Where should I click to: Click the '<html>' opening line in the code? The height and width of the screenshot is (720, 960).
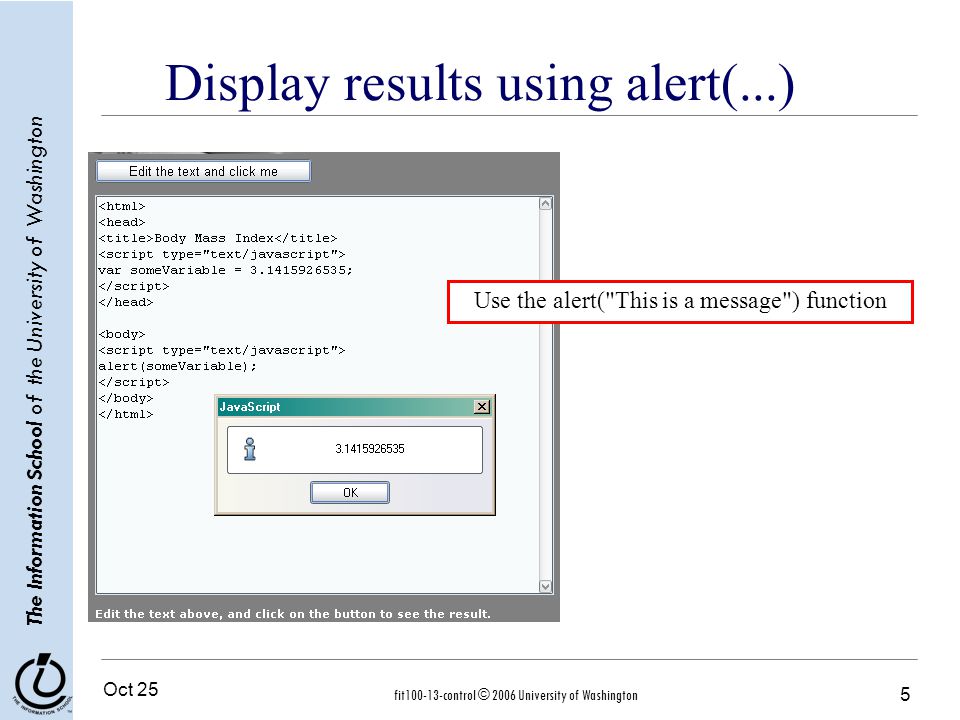click(x=122, y=206)
